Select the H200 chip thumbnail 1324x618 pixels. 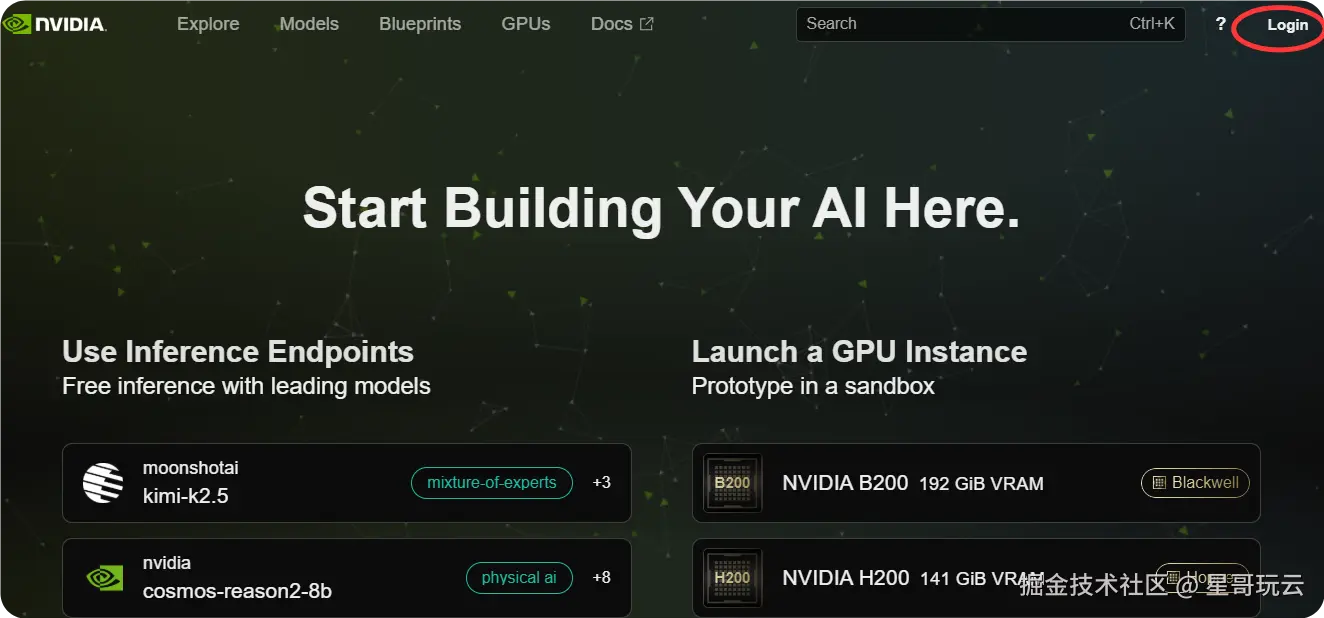click(732, 578)
